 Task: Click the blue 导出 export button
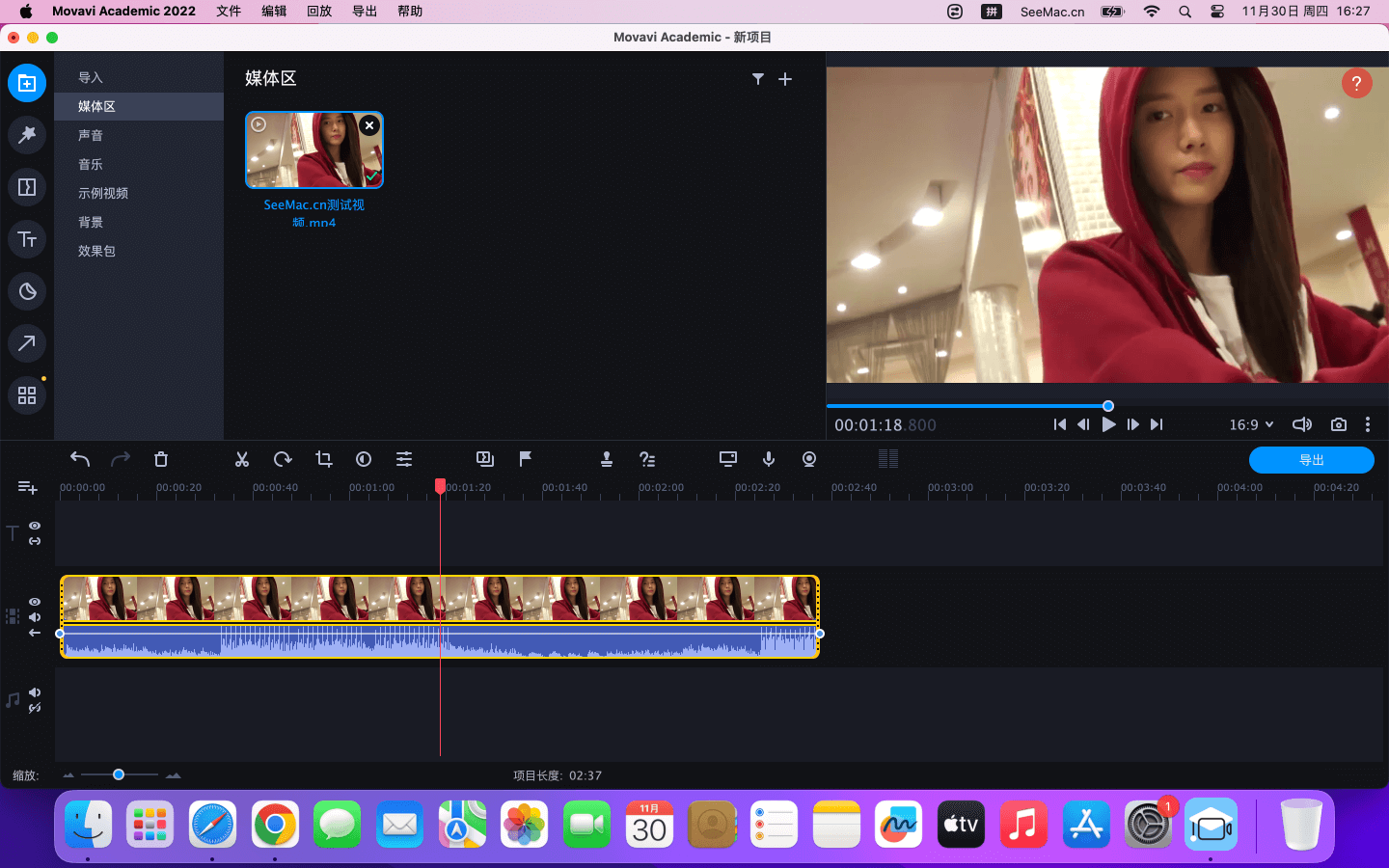click(1311, 460)
